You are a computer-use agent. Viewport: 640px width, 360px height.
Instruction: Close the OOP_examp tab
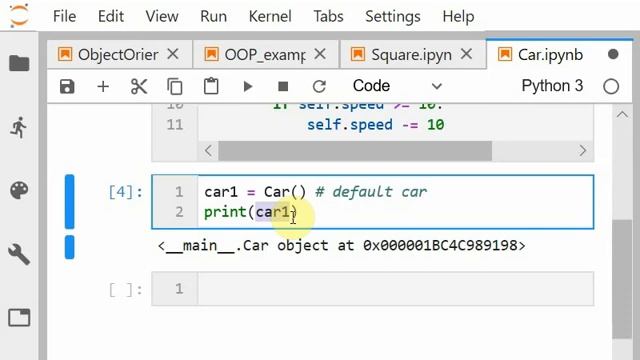tap(320, 54)
